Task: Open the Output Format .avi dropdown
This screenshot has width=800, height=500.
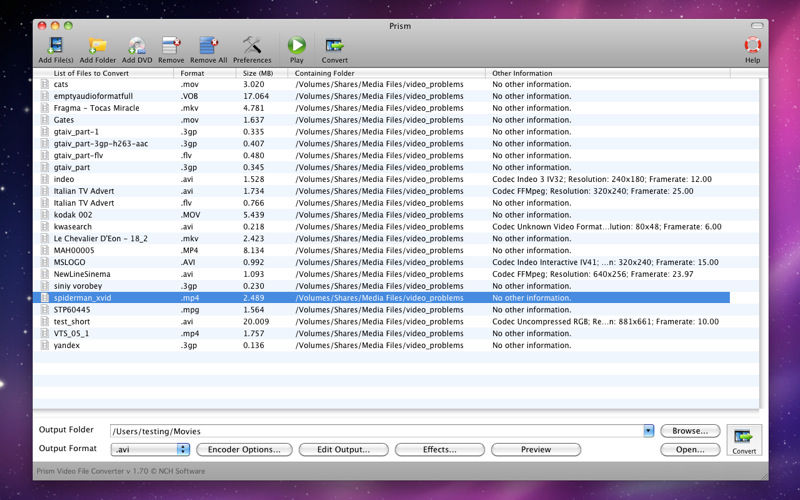Action: 150,449
